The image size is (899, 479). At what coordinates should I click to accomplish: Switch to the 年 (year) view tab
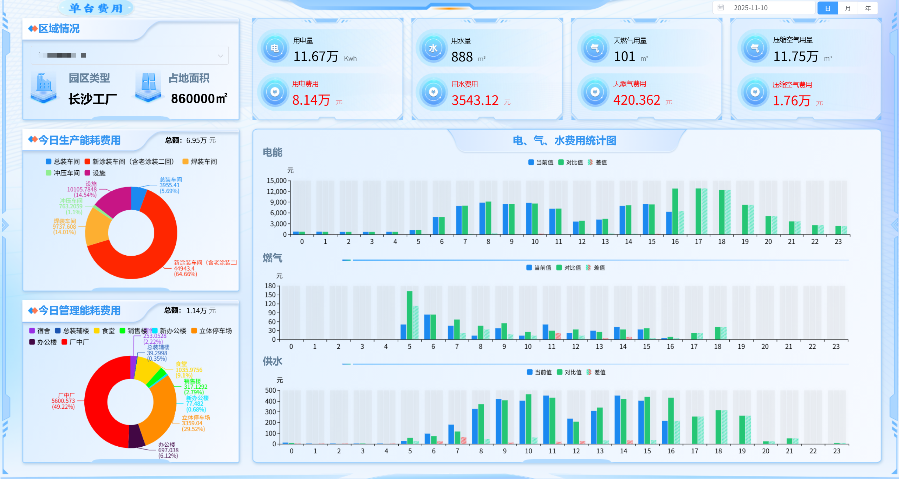click(868, 7)
